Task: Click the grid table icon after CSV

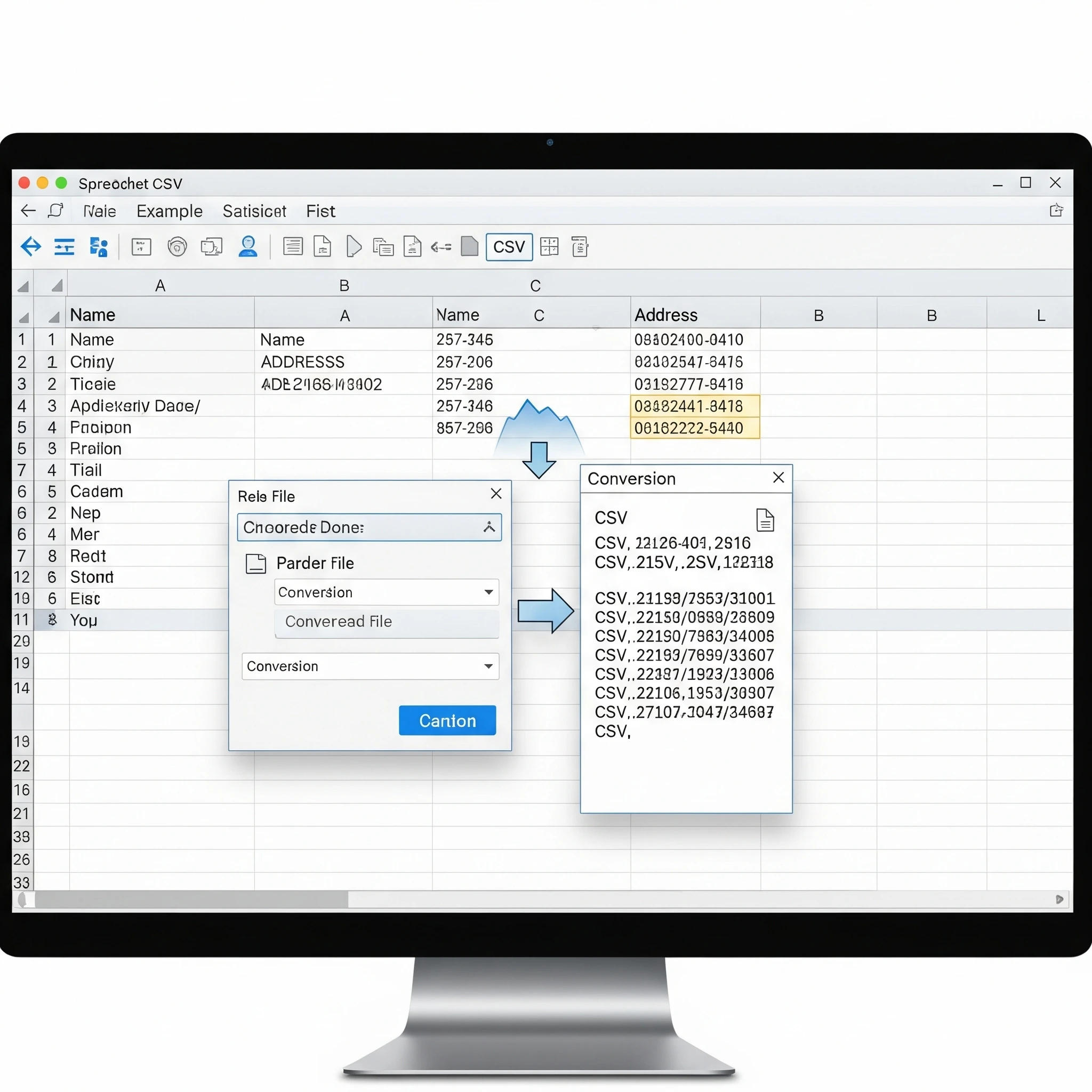Action: coord(549,247)
